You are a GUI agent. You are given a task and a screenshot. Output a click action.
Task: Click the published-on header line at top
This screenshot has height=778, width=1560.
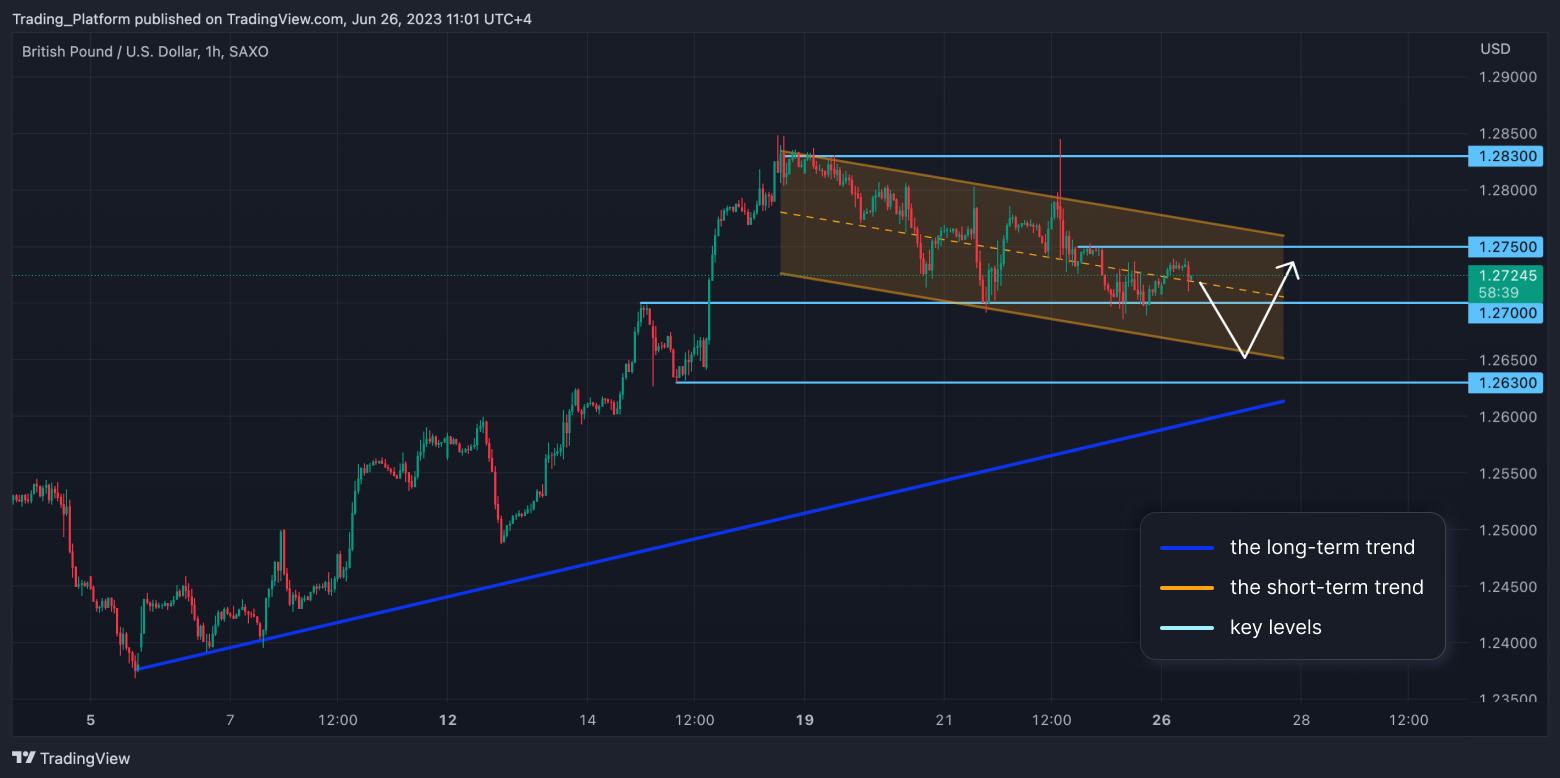271,19
